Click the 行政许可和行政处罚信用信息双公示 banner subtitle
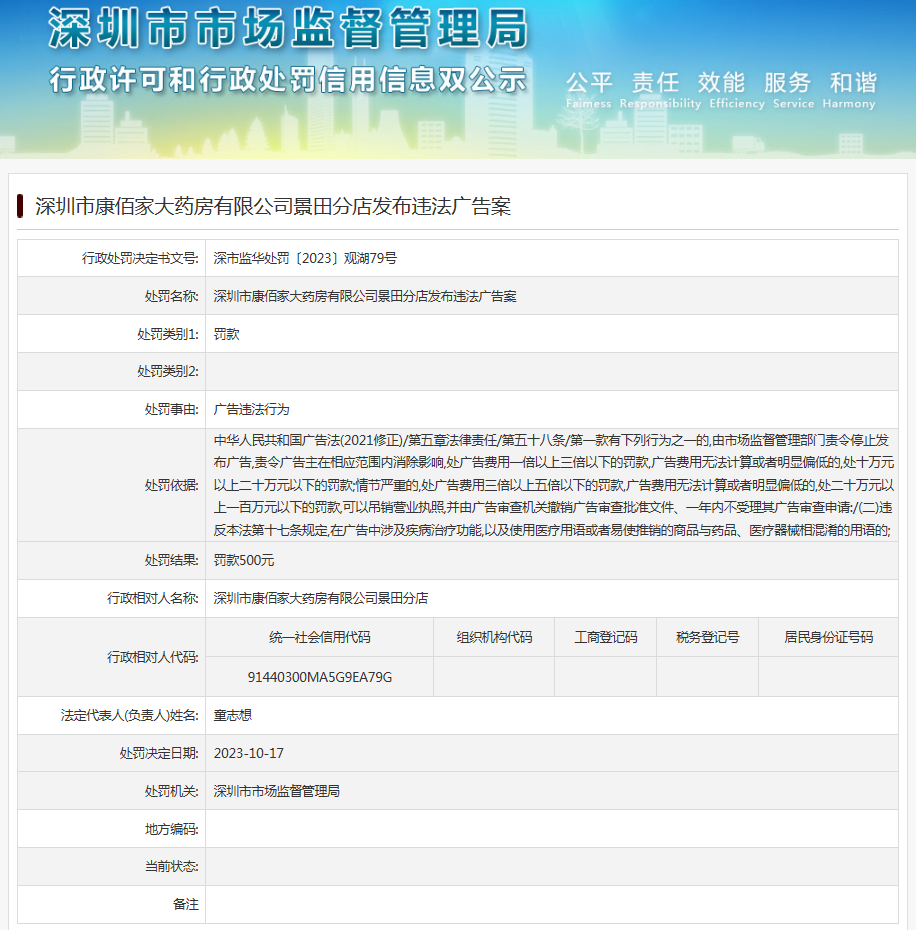This screenshot has height=930, width=916. 288,79
